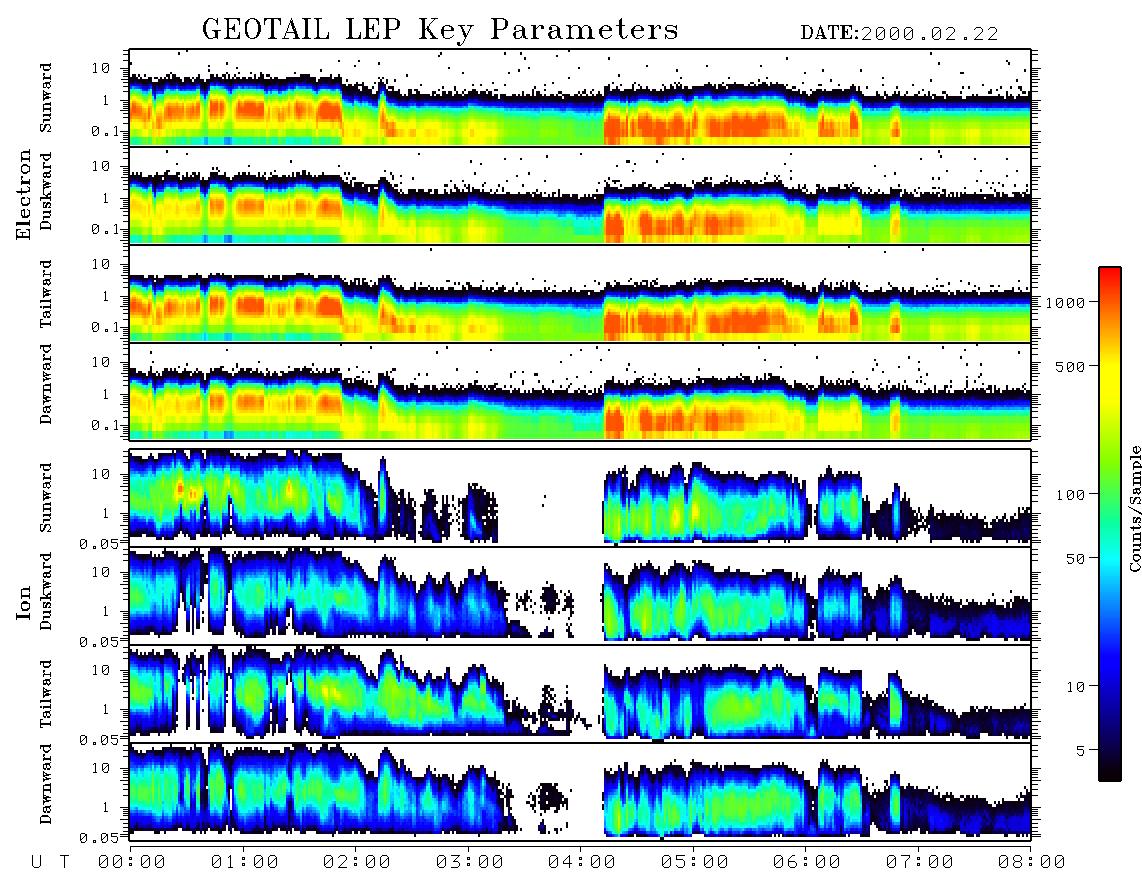Click the 100 colorbar tick label
This screenshot has height=880, width=1142.
click(1071, 495)
